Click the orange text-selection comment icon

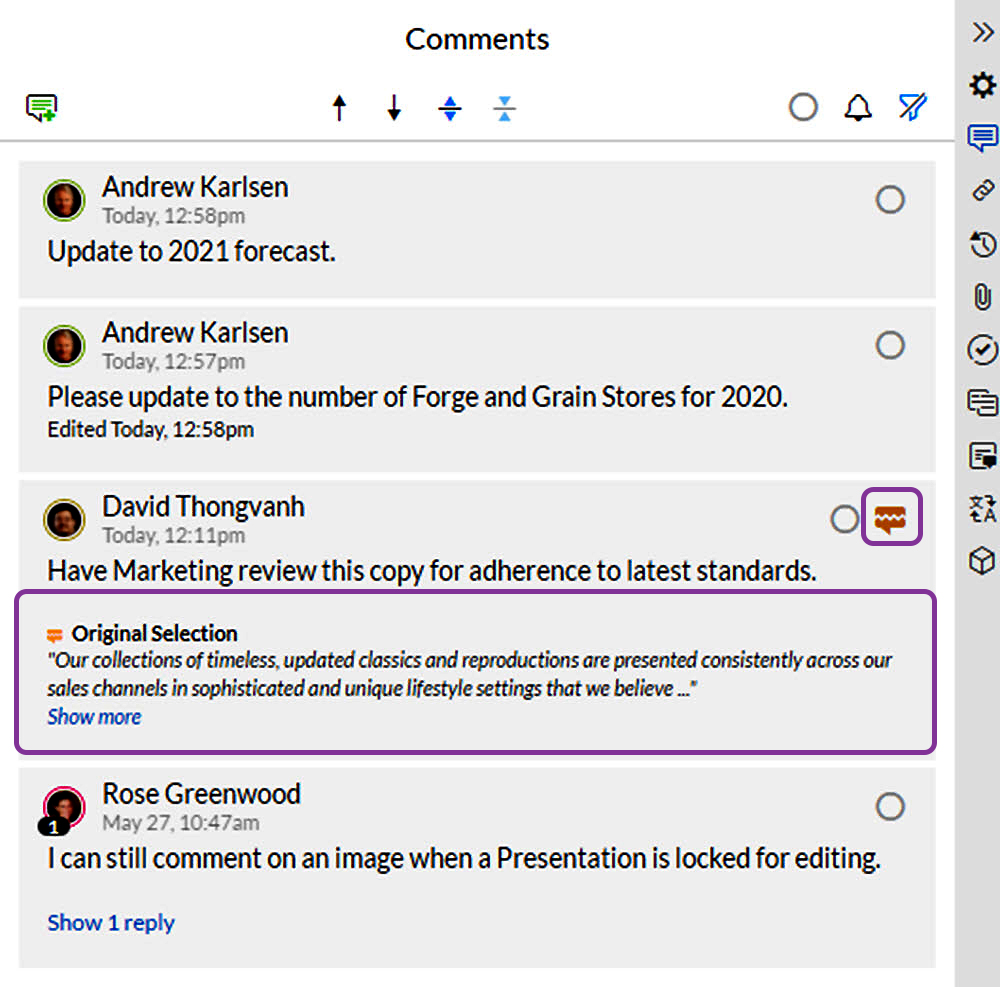click(x=891, y=517)
